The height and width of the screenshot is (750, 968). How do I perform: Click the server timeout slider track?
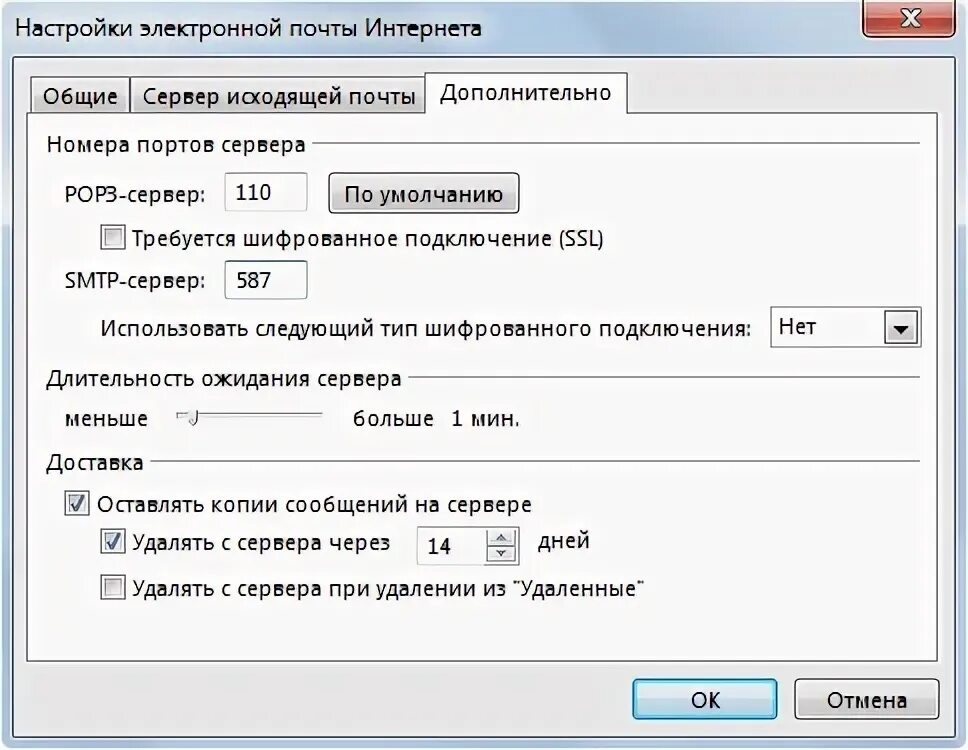point(249,416)
